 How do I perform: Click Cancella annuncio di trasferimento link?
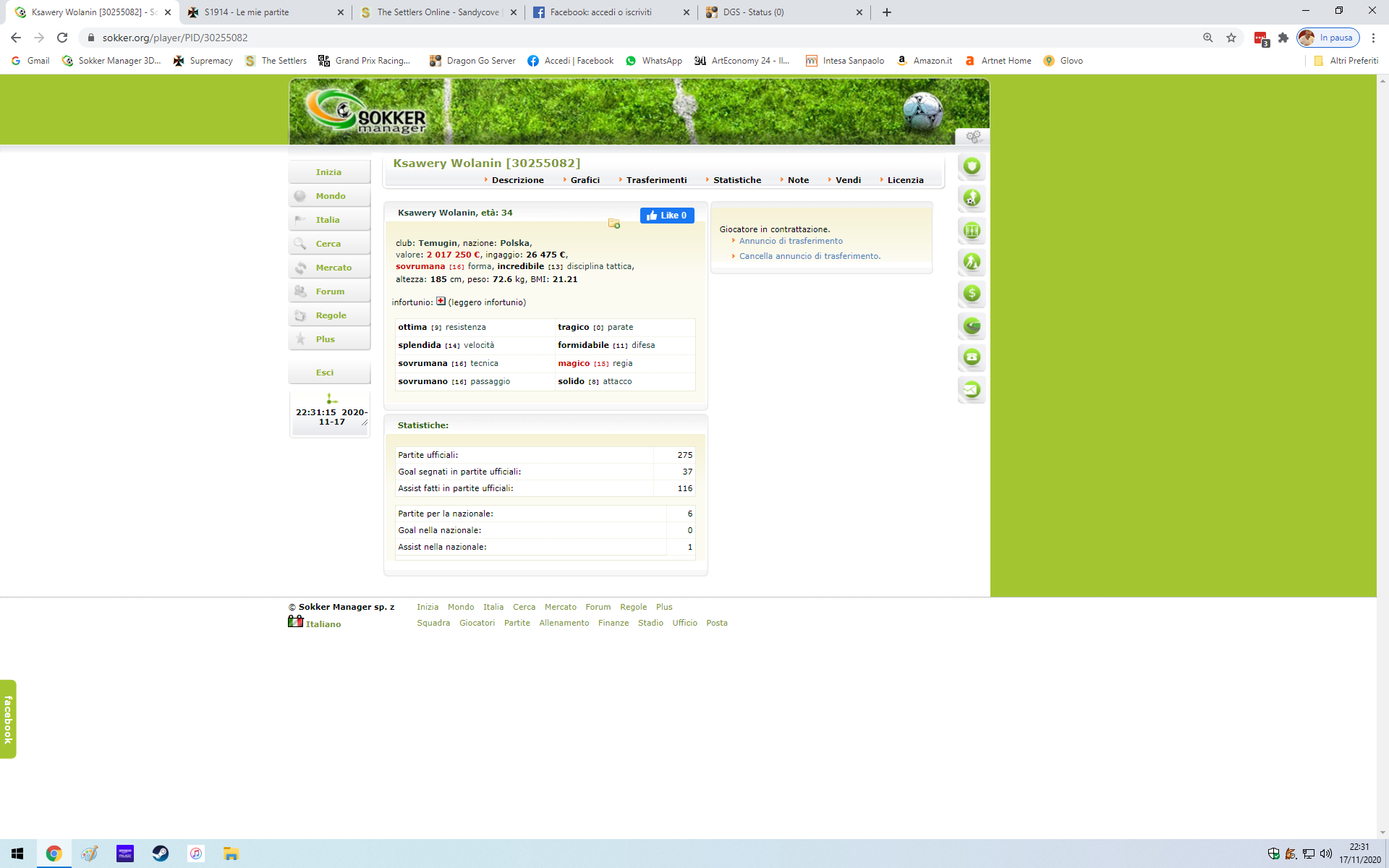click(809, 256)
